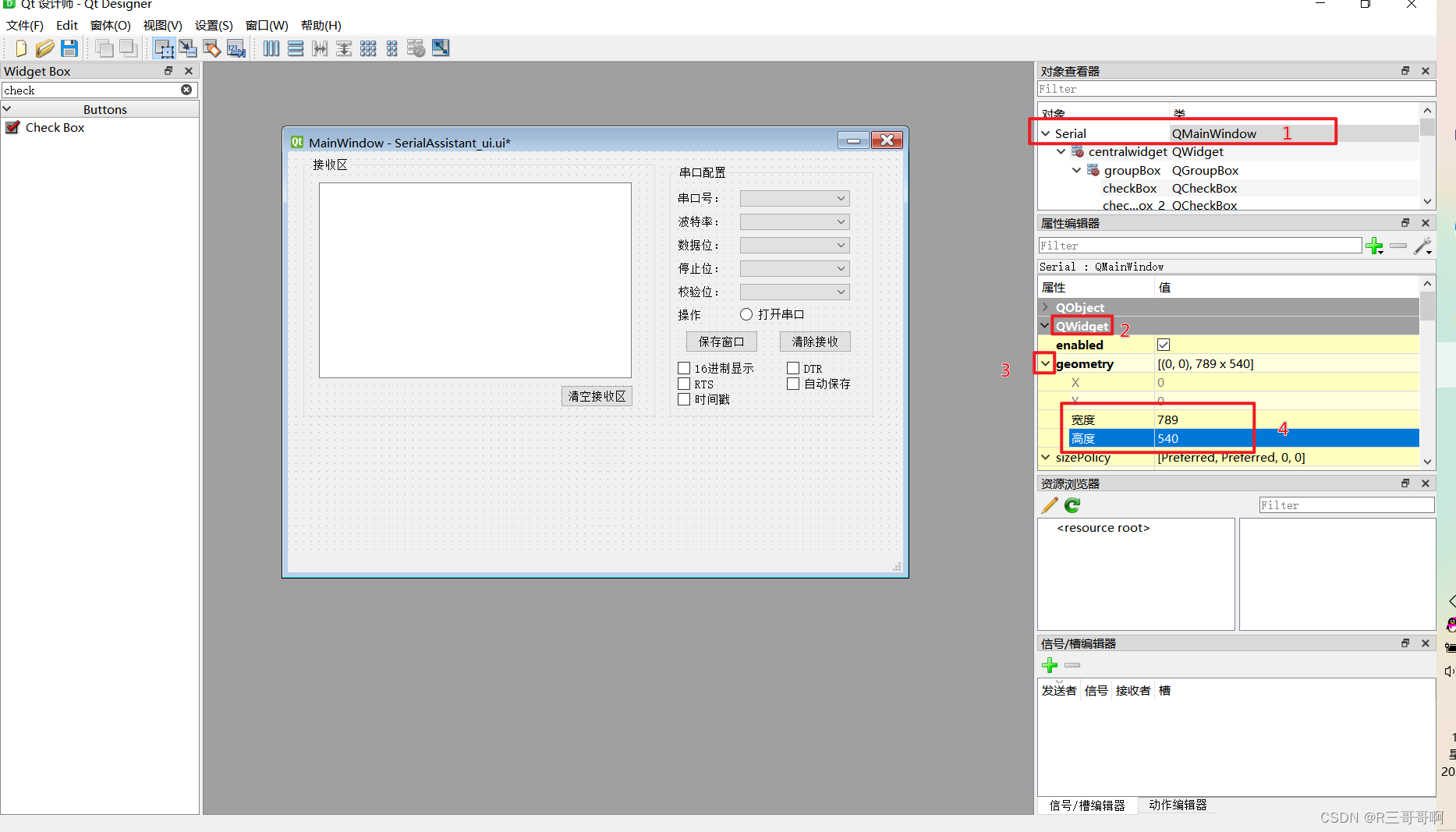
Task: Apply Lay Out Vertically from the toolbar
Action: [x=296, y=48]
